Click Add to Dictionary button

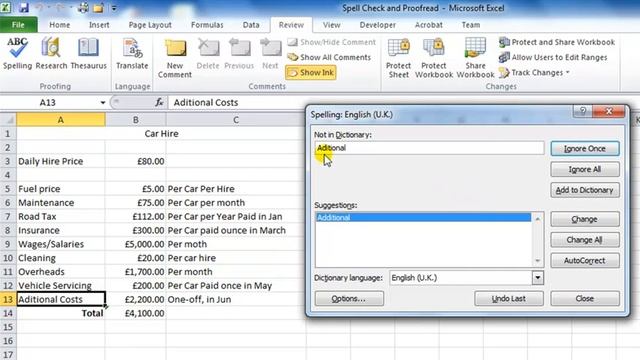[x=584, y=190]
